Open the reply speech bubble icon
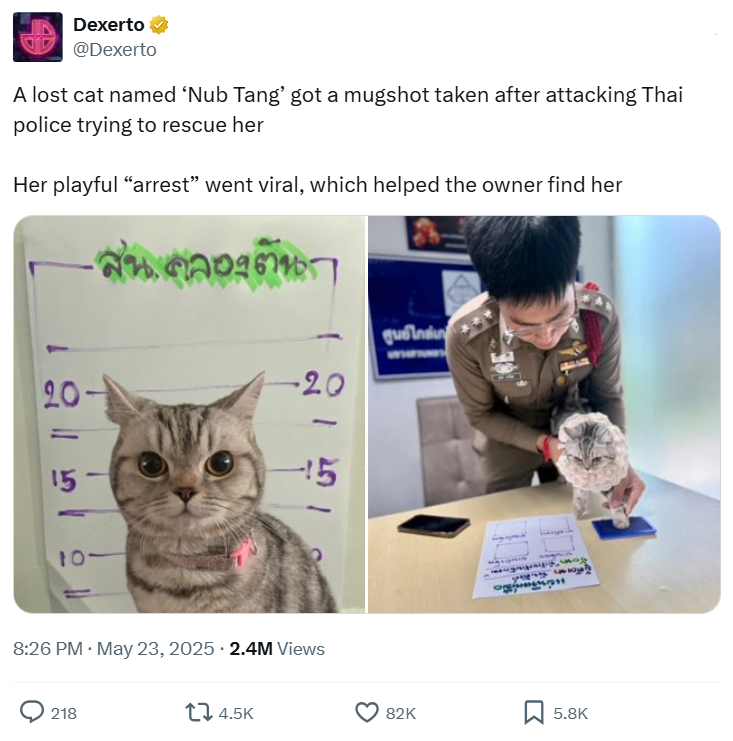 point(32,713)
